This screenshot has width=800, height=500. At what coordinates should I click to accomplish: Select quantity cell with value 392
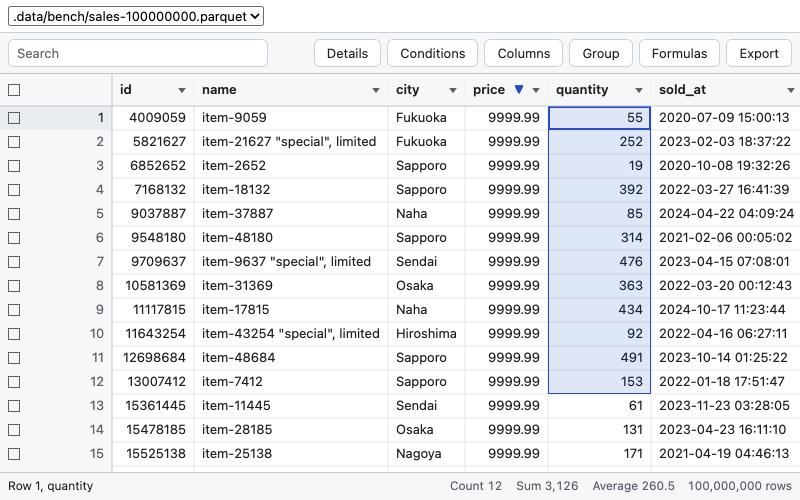click(x=599, y=190)
